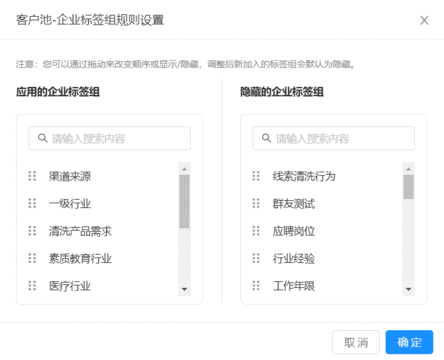The width and height of the screenshot is (444, 360).
Task: Select 一级行业 tag group
Action: [x=70, y=203]
